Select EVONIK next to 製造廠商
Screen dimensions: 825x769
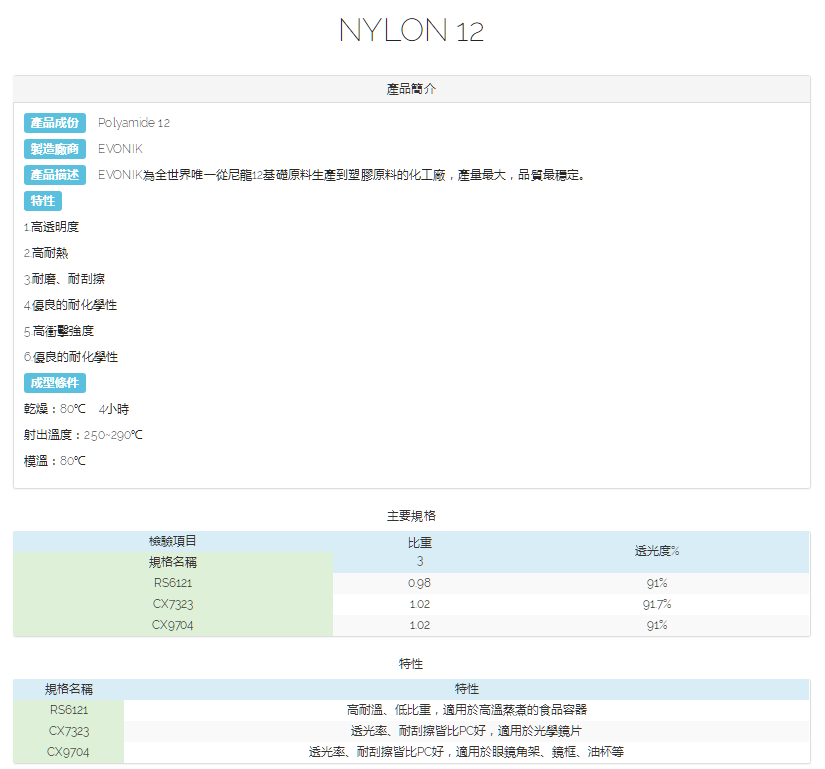120,149
